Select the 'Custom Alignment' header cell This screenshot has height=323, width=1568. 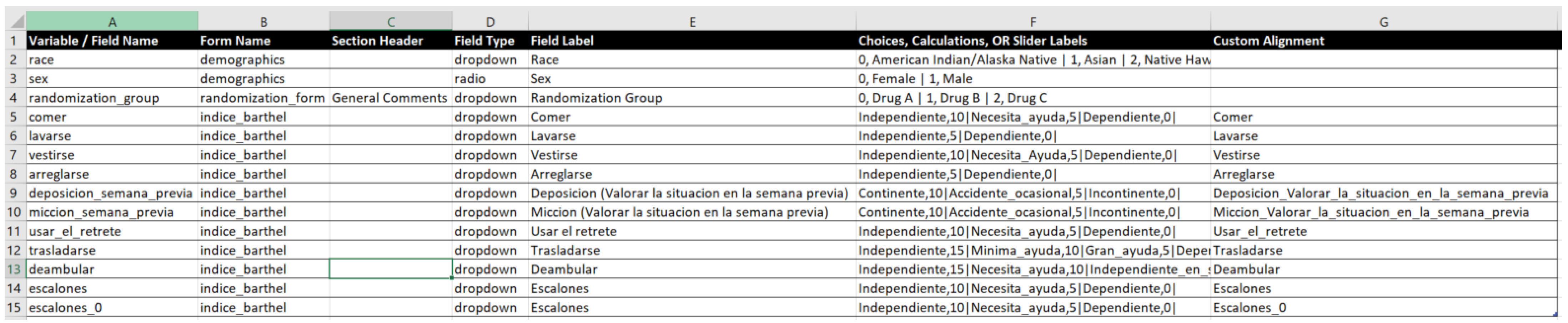[1383, 41]
